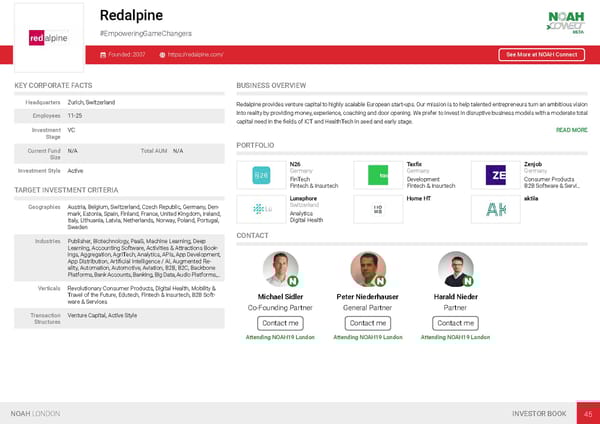This screenshot has width=600, height=424.
Task: Open the https://redalpine.com/ website link
Action: pyautogui.click(x=196, y=54)
